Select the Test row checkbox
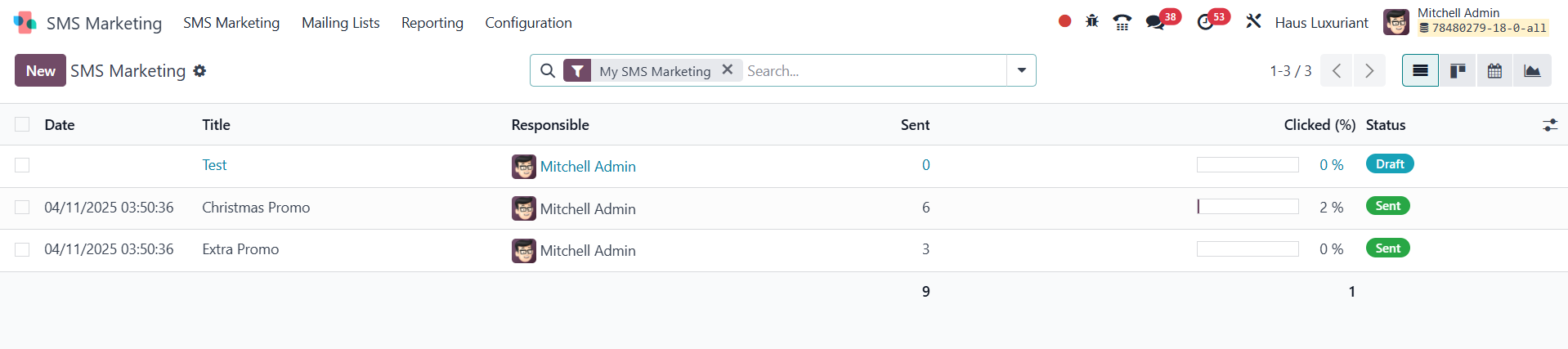The height and width of the screenshot is (349, 1568). click(22, 165)
